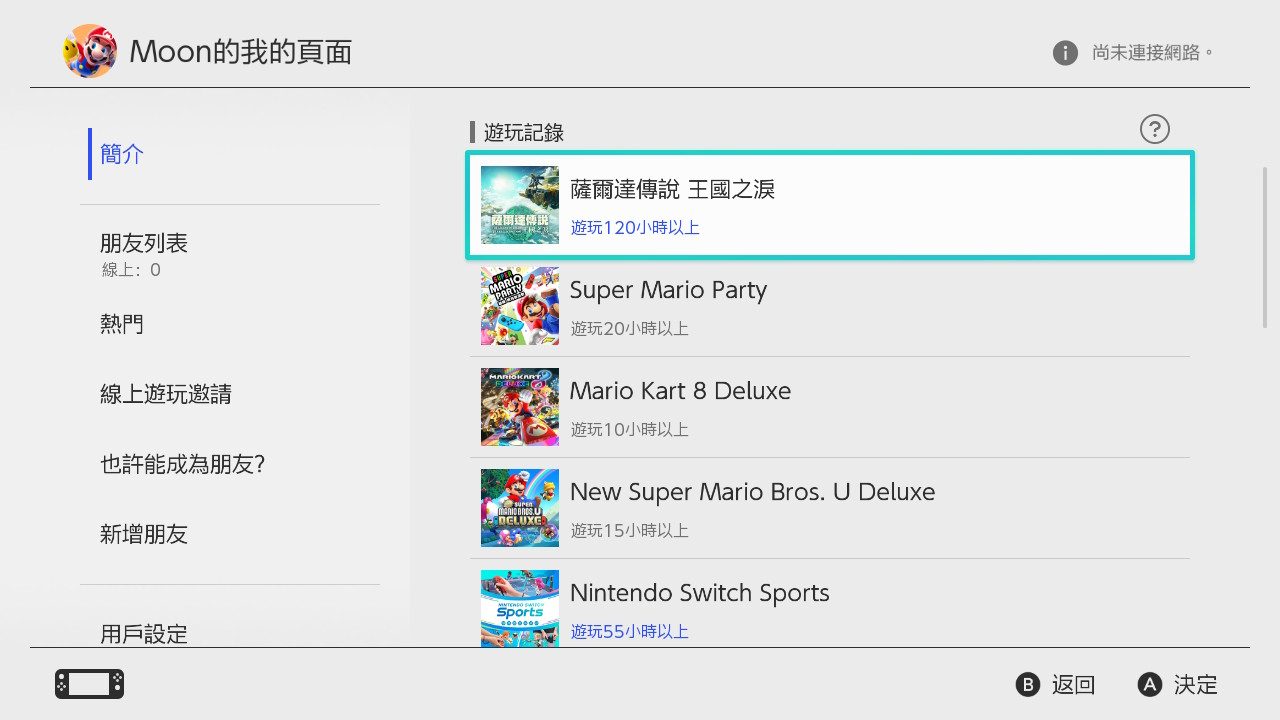Viewport: 1280px width, 720px height.
Task: Select 也許能成為朋友? option
Action: click(182, 464)
